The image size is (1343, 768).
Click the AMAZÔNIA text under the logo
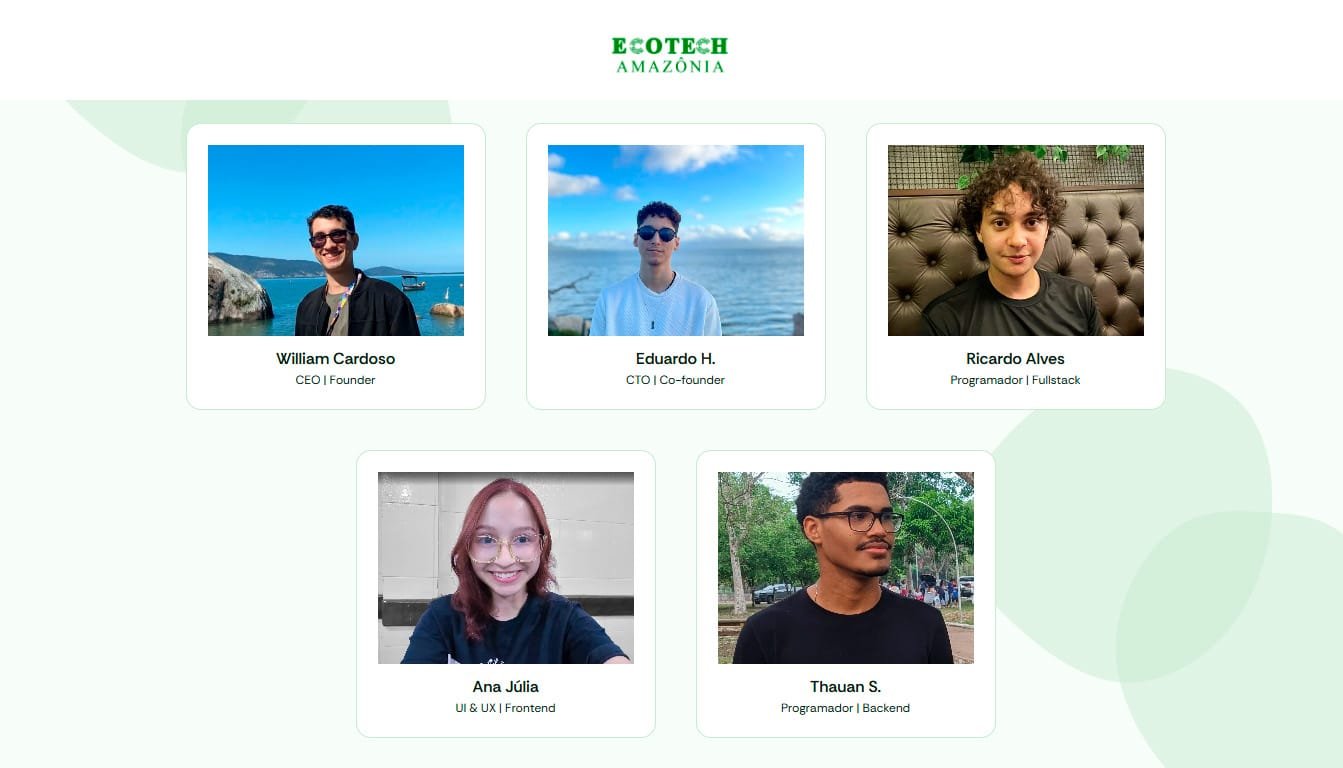pyautogui.click(x=670, y=66)
